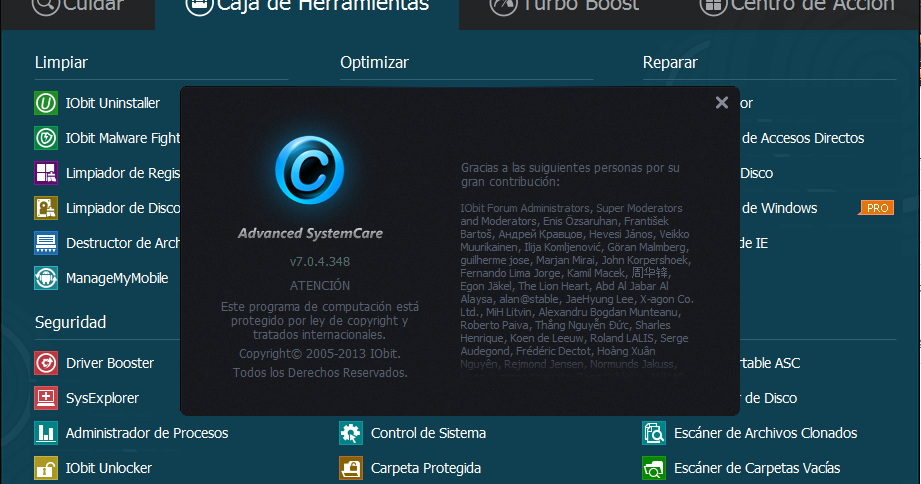Open the IObit Unlocker icon
921x484 pixels.
click(x=46, y=468)
